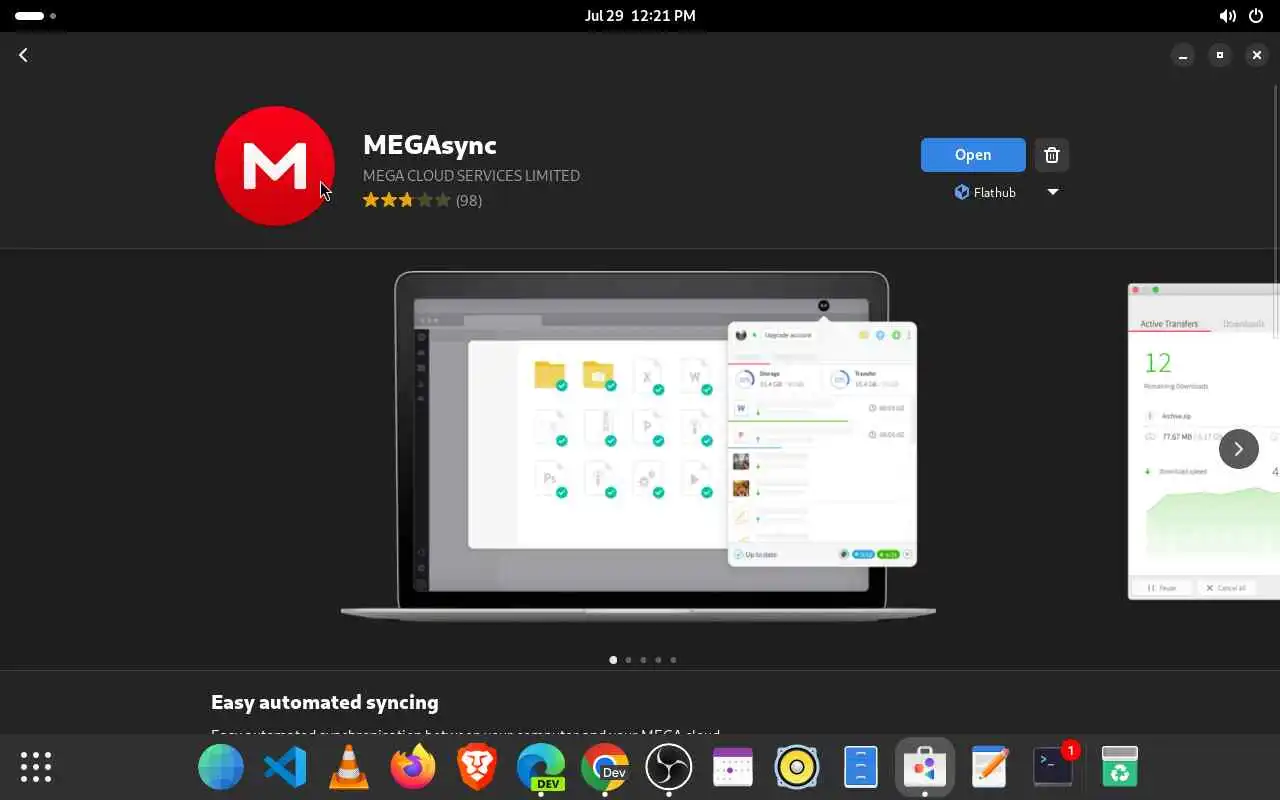Open Brave browser from the dock
Screen dimensions: 1280x800
coord(477,767)
